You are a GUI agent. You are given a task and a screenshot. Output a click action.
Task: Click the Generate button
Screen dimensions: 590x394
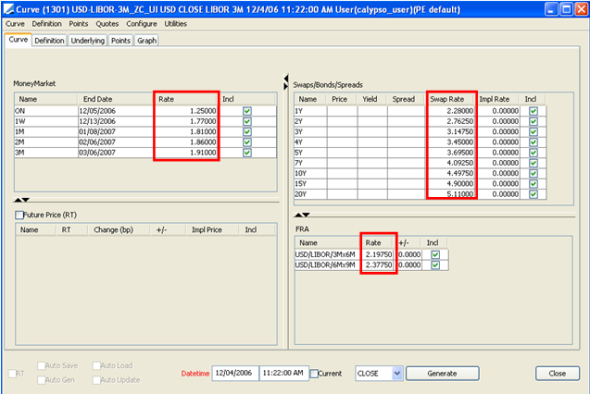click(x=442, y=373)
